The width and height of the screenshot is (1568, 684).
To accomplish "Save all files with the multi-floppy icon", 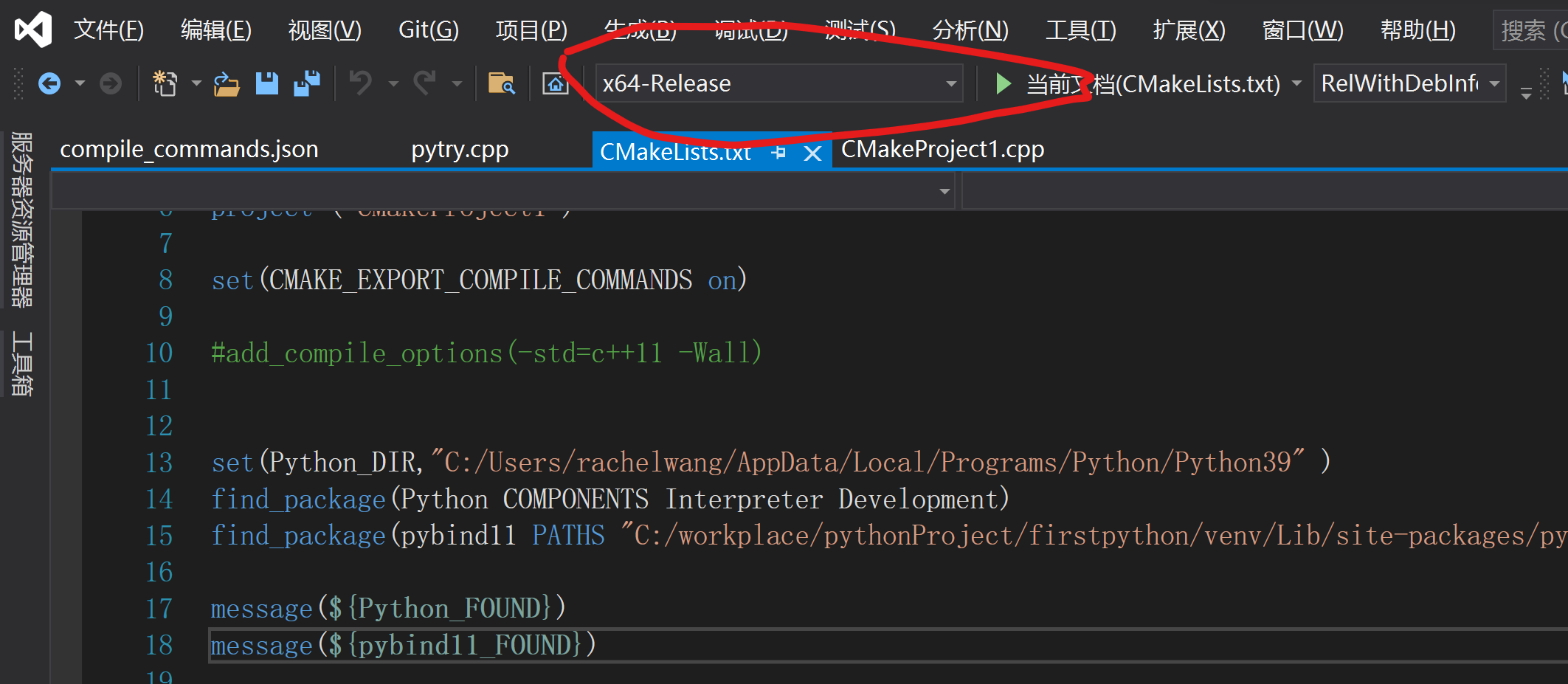I will click(x=307, y=83).
